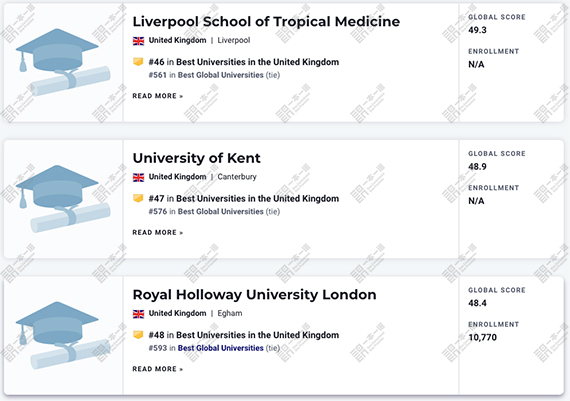
Task: Click UK flag icon under Royal Holloway
Action: pyautogui.click(x=139, y=314)
